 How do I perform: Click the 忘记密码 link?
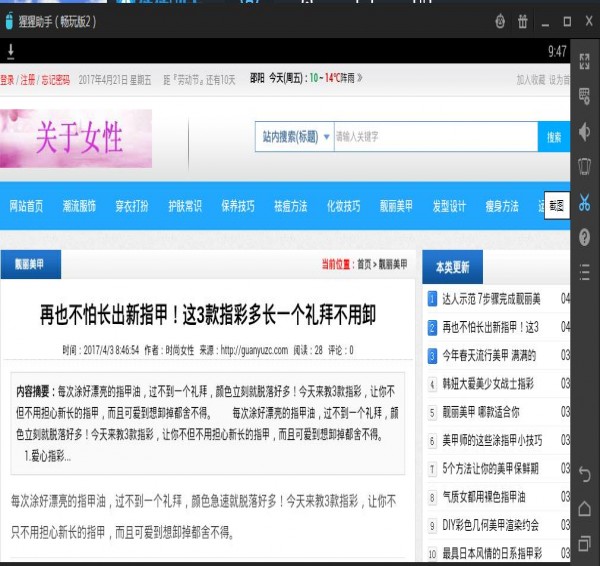click(x=55, y=80)
